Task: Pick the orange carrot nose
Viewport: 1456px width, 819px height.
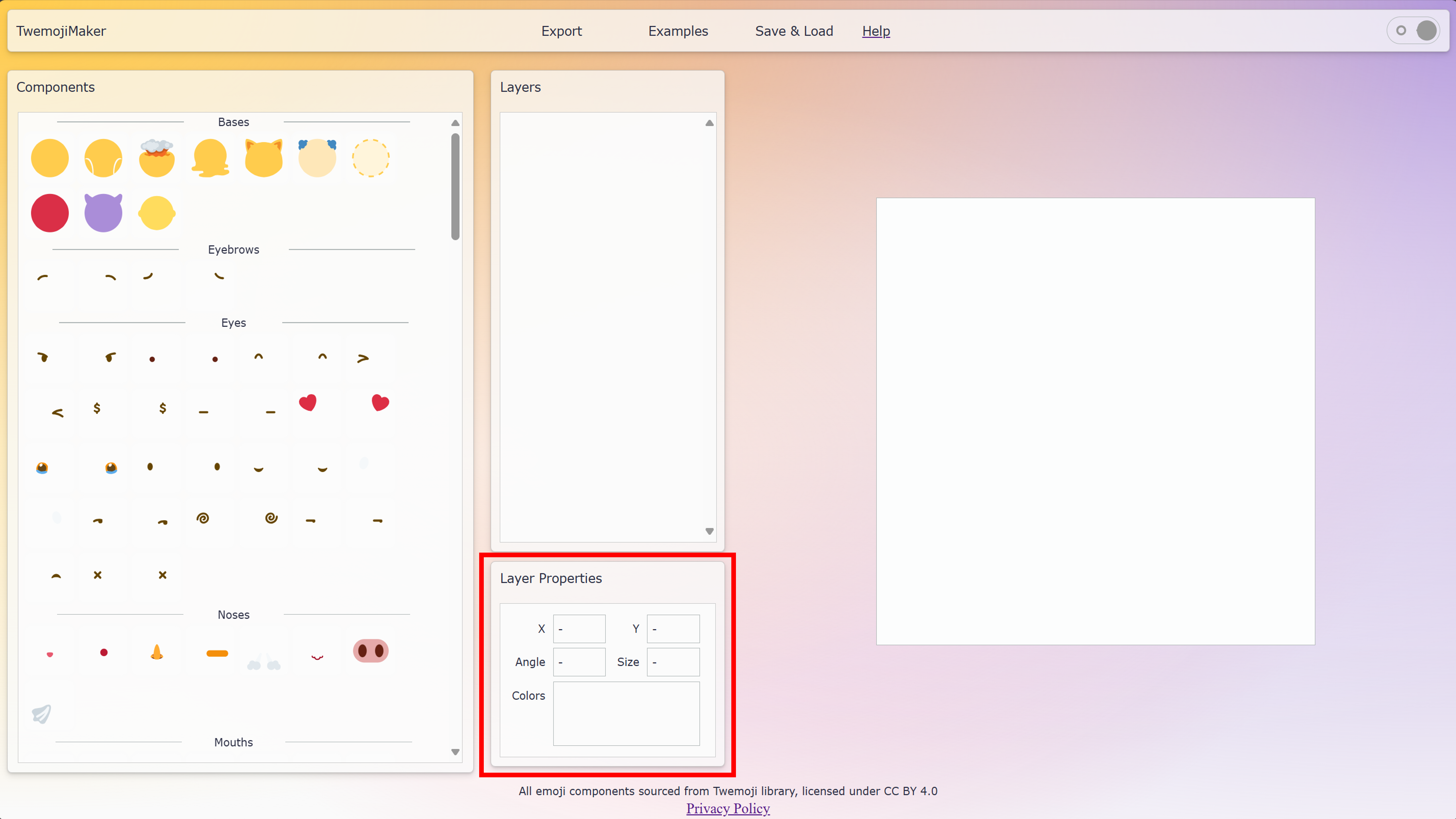Action: click(157, 652)
